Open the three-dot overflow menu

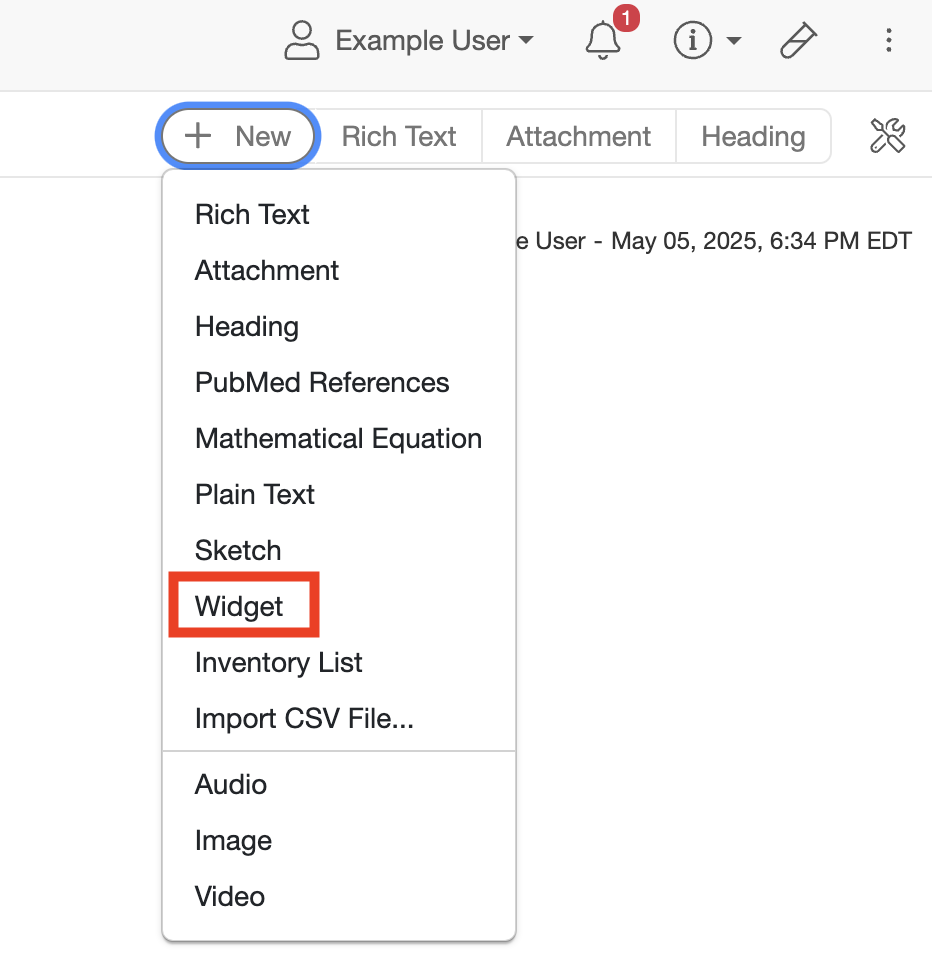click(888, 40)
